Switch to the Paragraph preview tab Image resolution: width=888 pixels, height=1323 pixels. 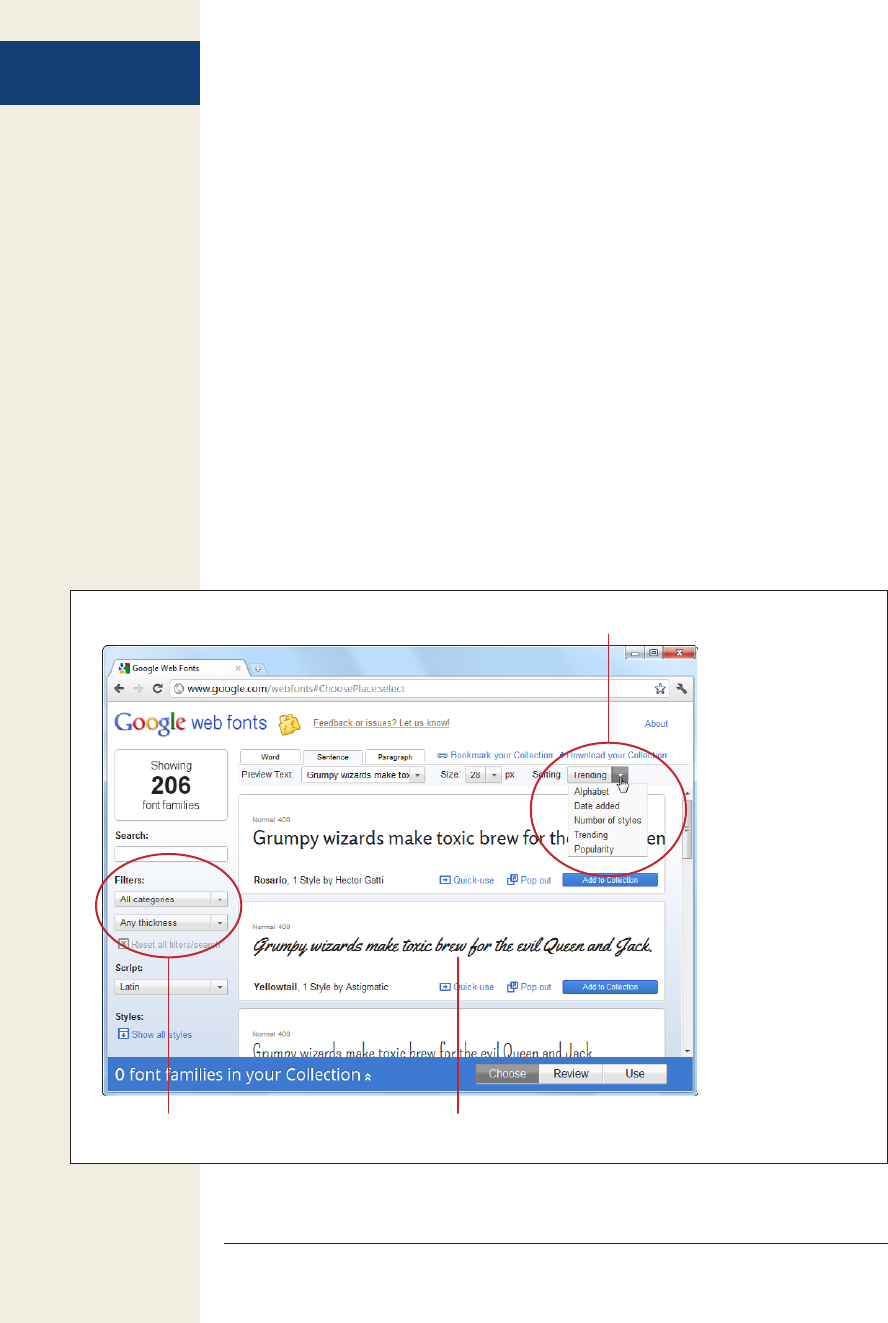pos(394,757)
